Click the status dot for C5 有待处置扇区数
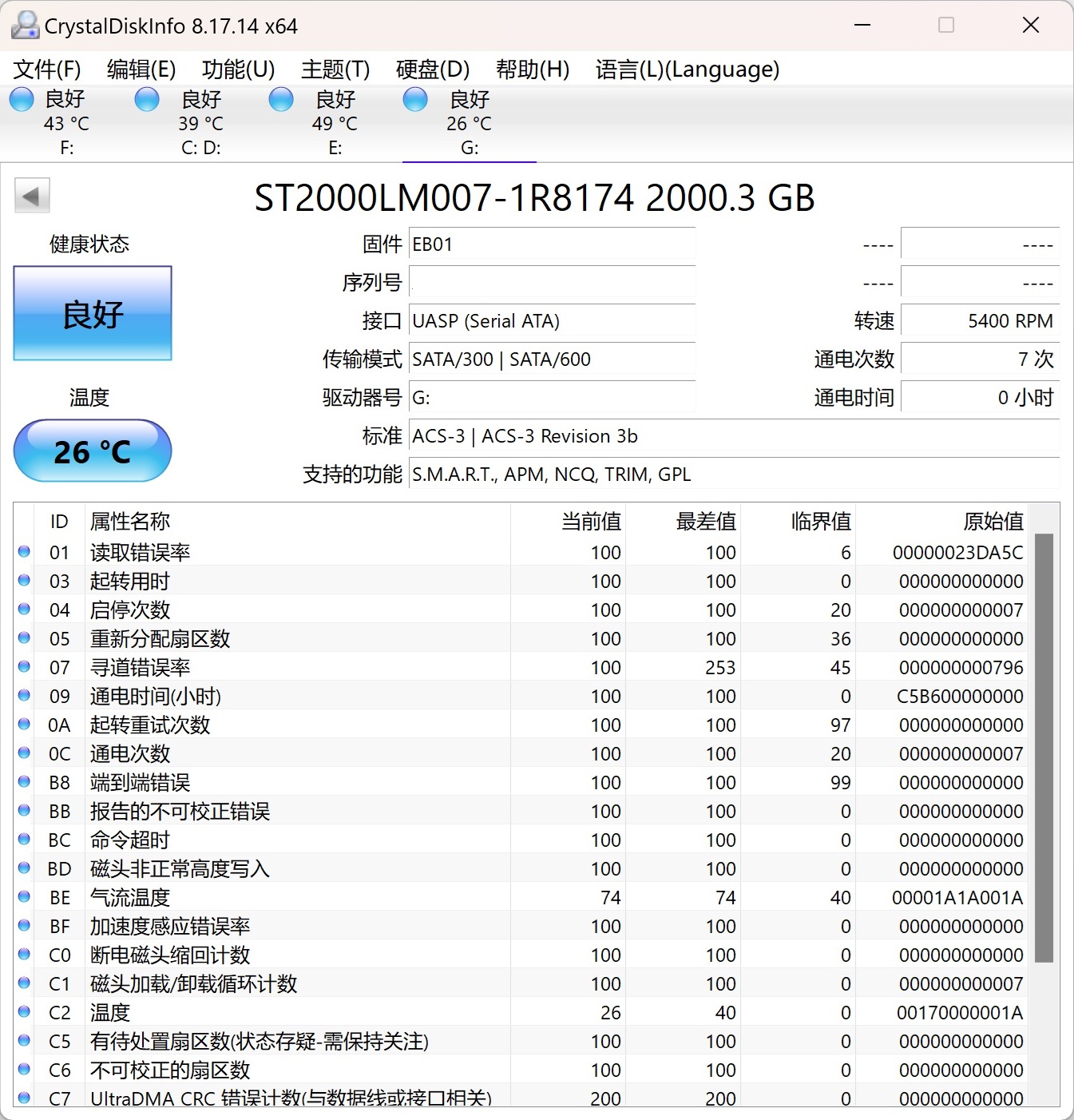1074x1120 pixels. (x=24, y=1040)
